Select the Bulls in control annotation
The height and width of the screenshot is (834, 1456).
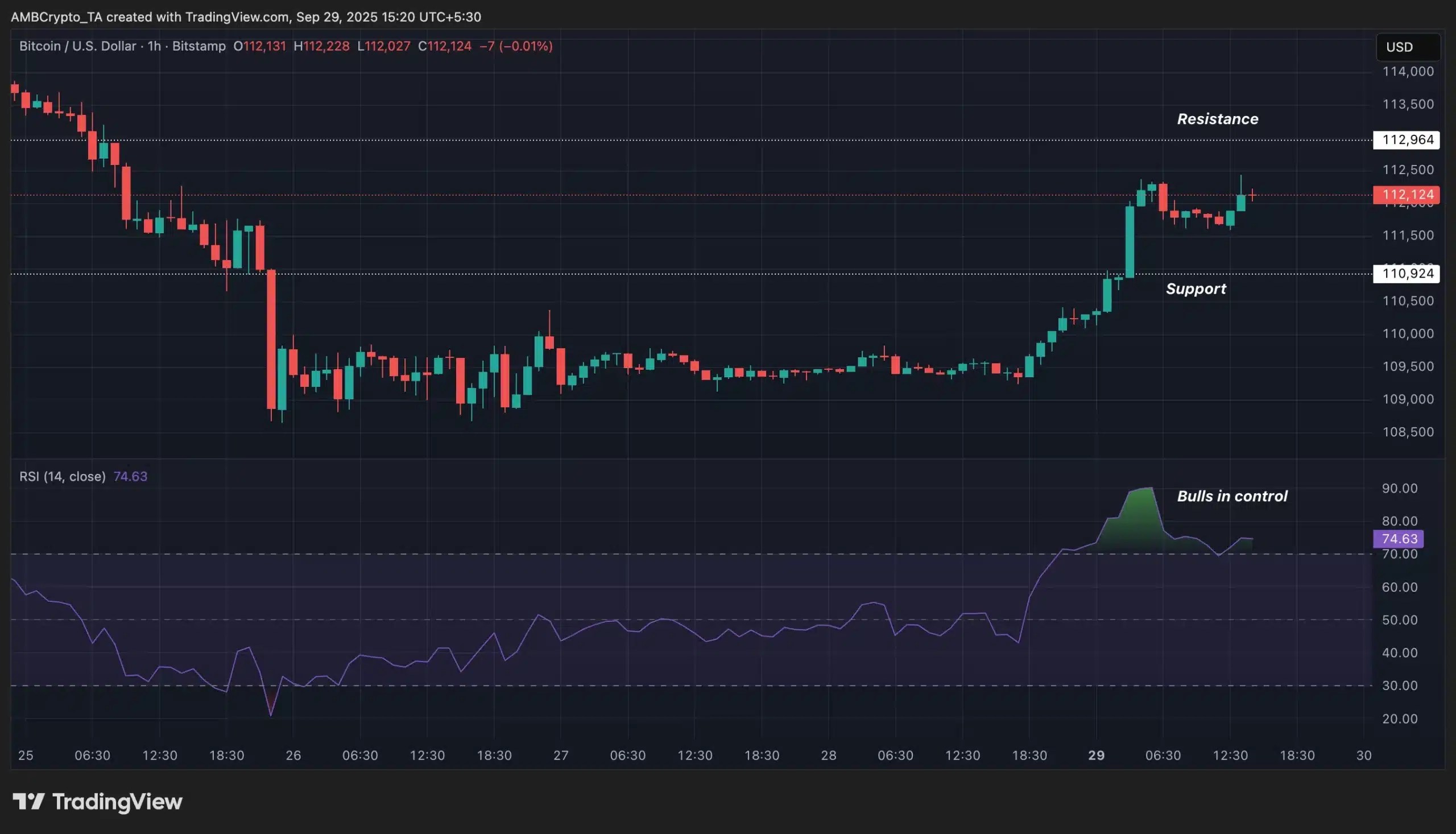tap(1231, 496)
